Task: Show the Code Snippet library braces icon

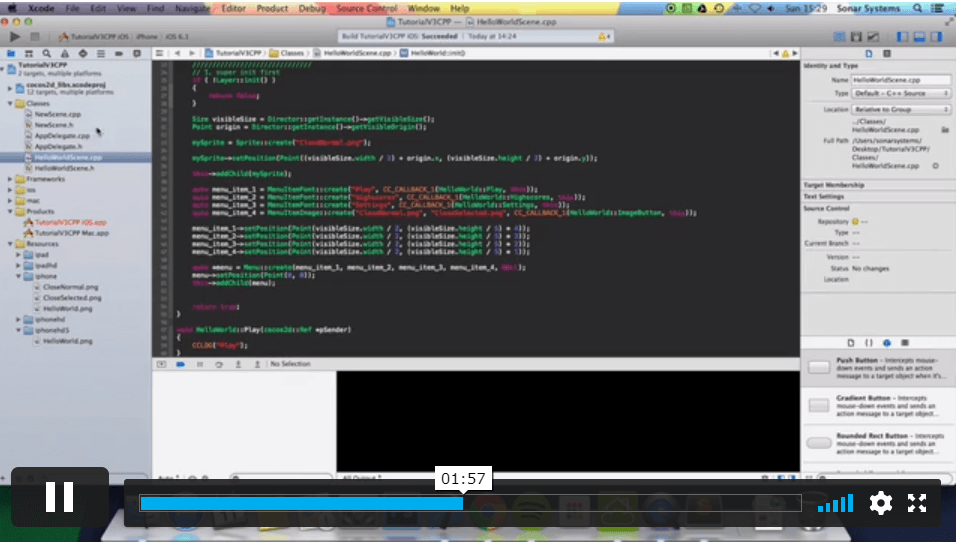Action: pyautogui.click(x=869, y=343)
